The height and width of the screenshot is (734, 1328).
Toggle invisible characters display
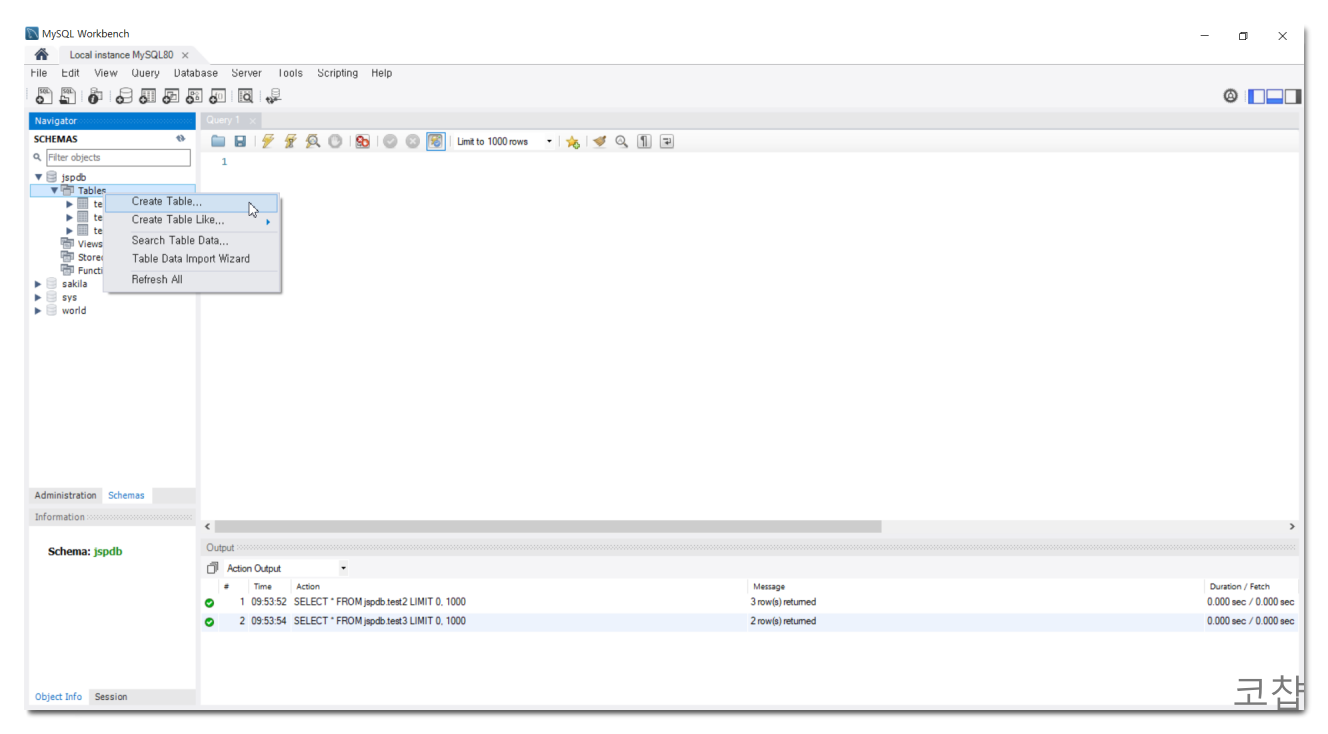point(645,142)
